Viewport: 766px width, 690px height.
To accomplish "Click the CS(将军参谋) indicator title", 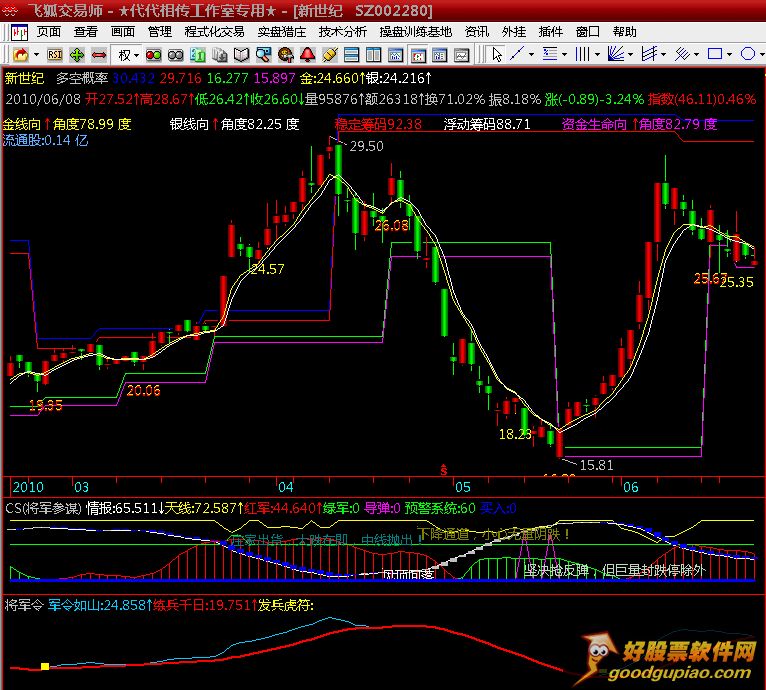I will pos(43,507).
